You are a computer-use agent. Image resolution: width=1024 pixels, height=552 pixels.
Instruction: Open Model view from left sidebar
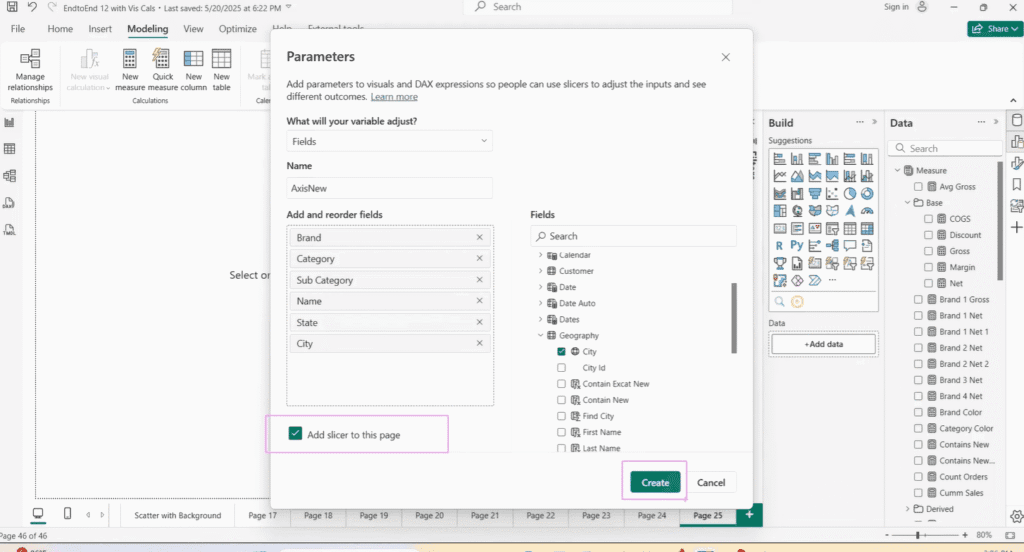pyautogui.click(x=10, y=176)
